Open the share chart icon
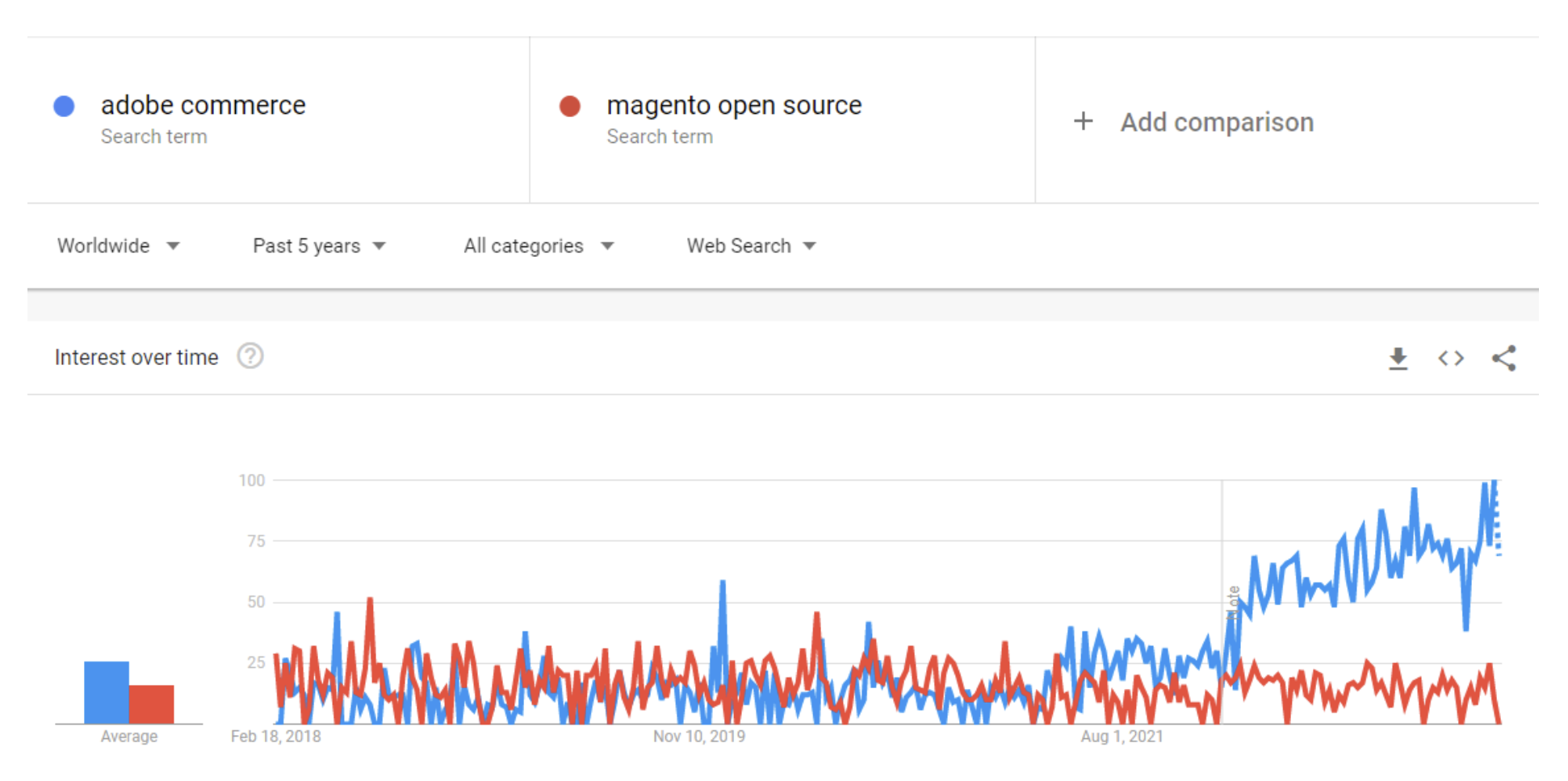 coord(1503,358)
